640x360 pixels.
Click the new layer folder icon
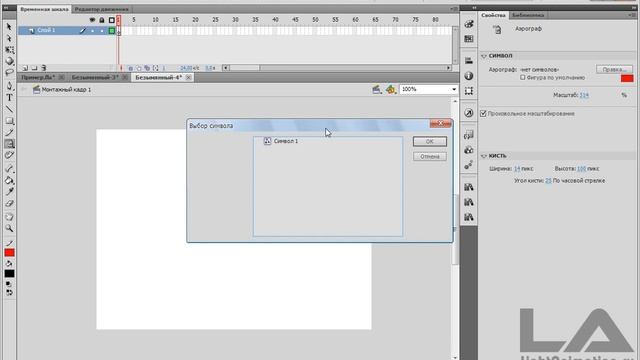[34, 68]
